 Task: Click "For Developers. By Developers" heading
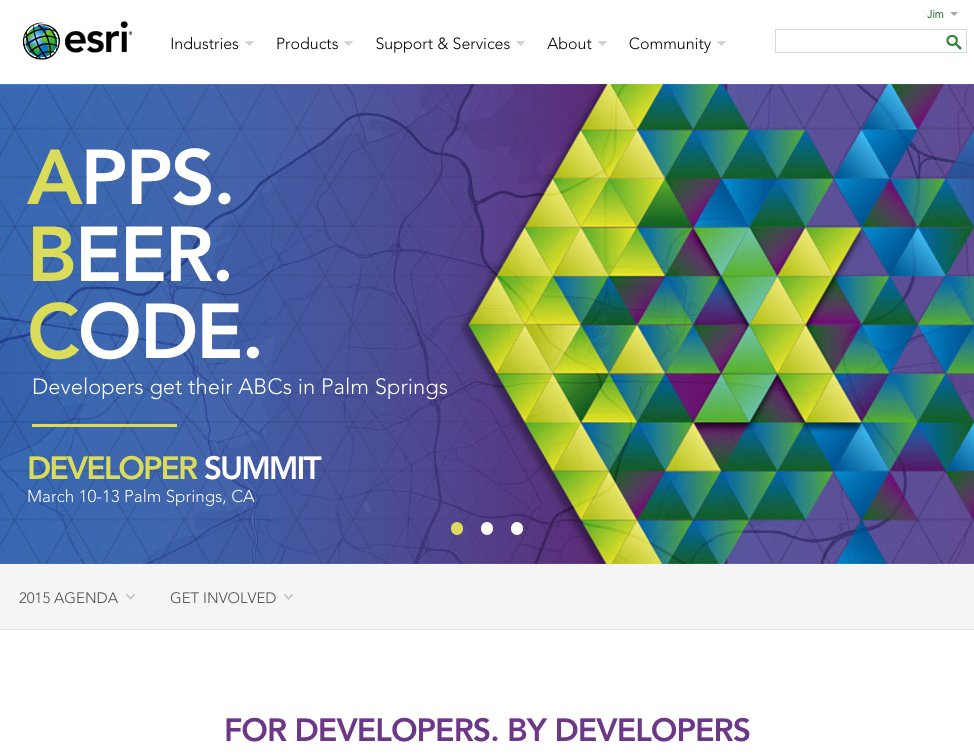[x=487, y=730]
